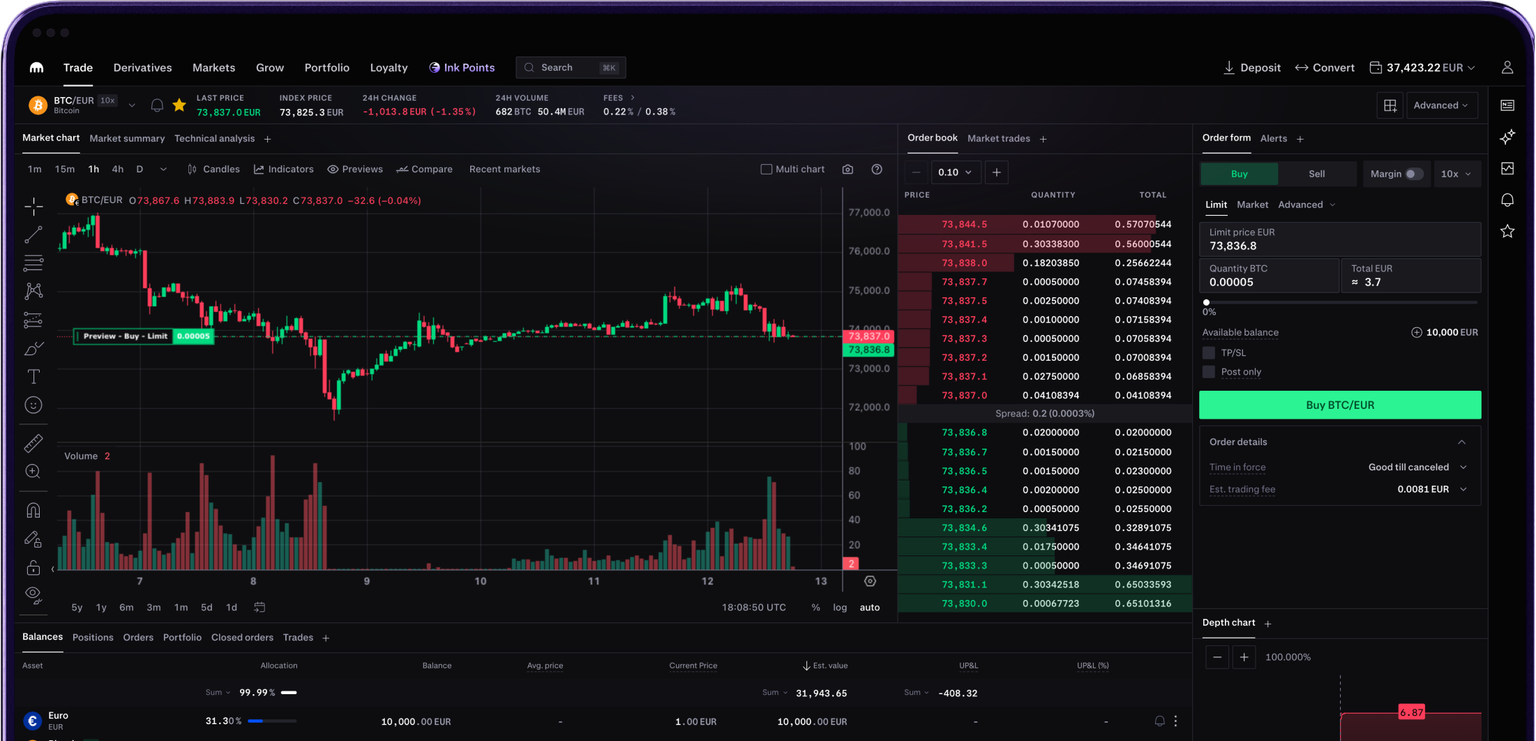Enable the Multi chart checkbox
The height and width of the screenshot is (741, 1536).
click(x=766, y=169)
